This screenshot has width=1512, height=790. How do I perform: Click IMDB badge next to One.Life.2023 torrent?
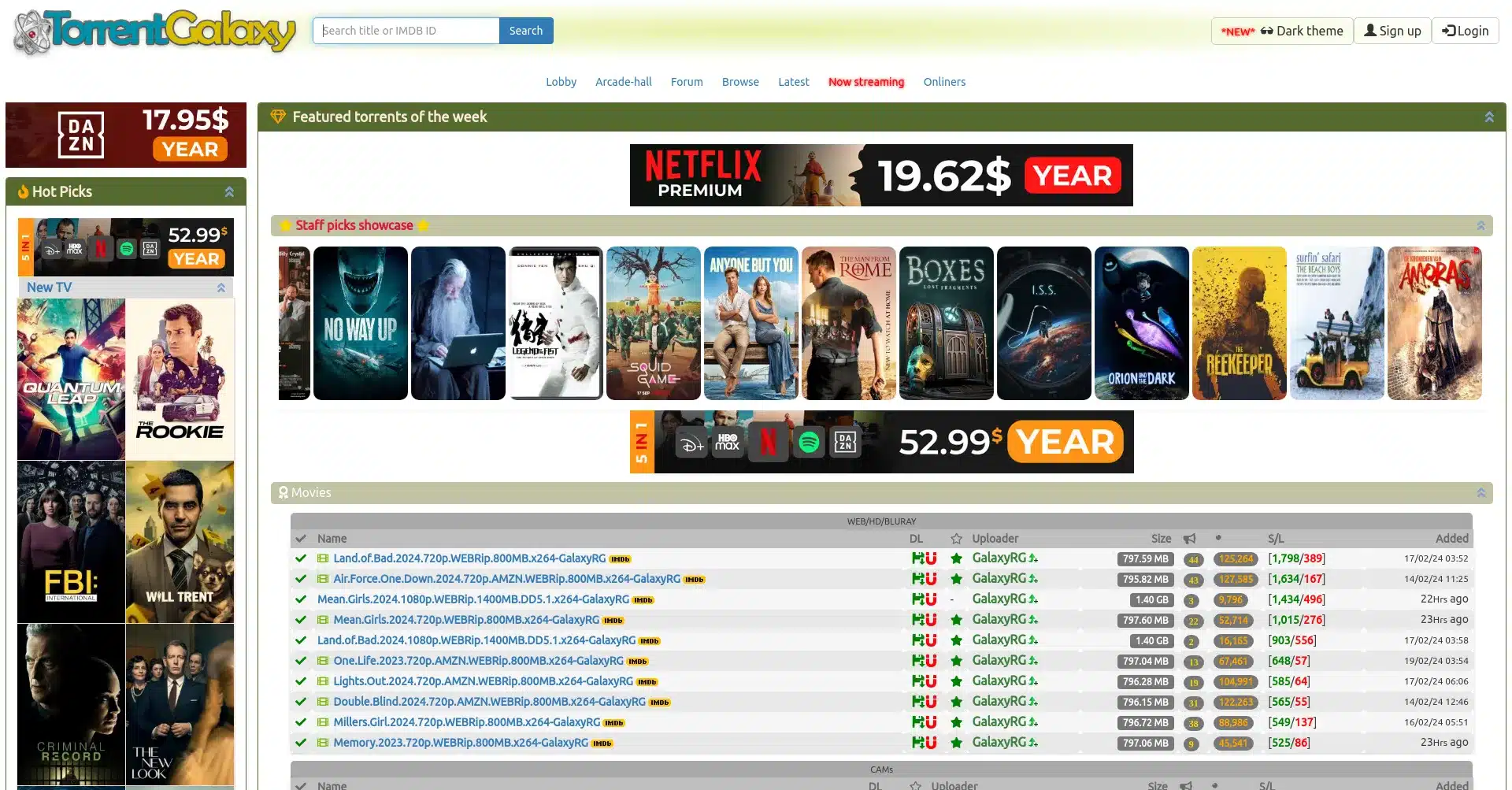pos(638,662)
